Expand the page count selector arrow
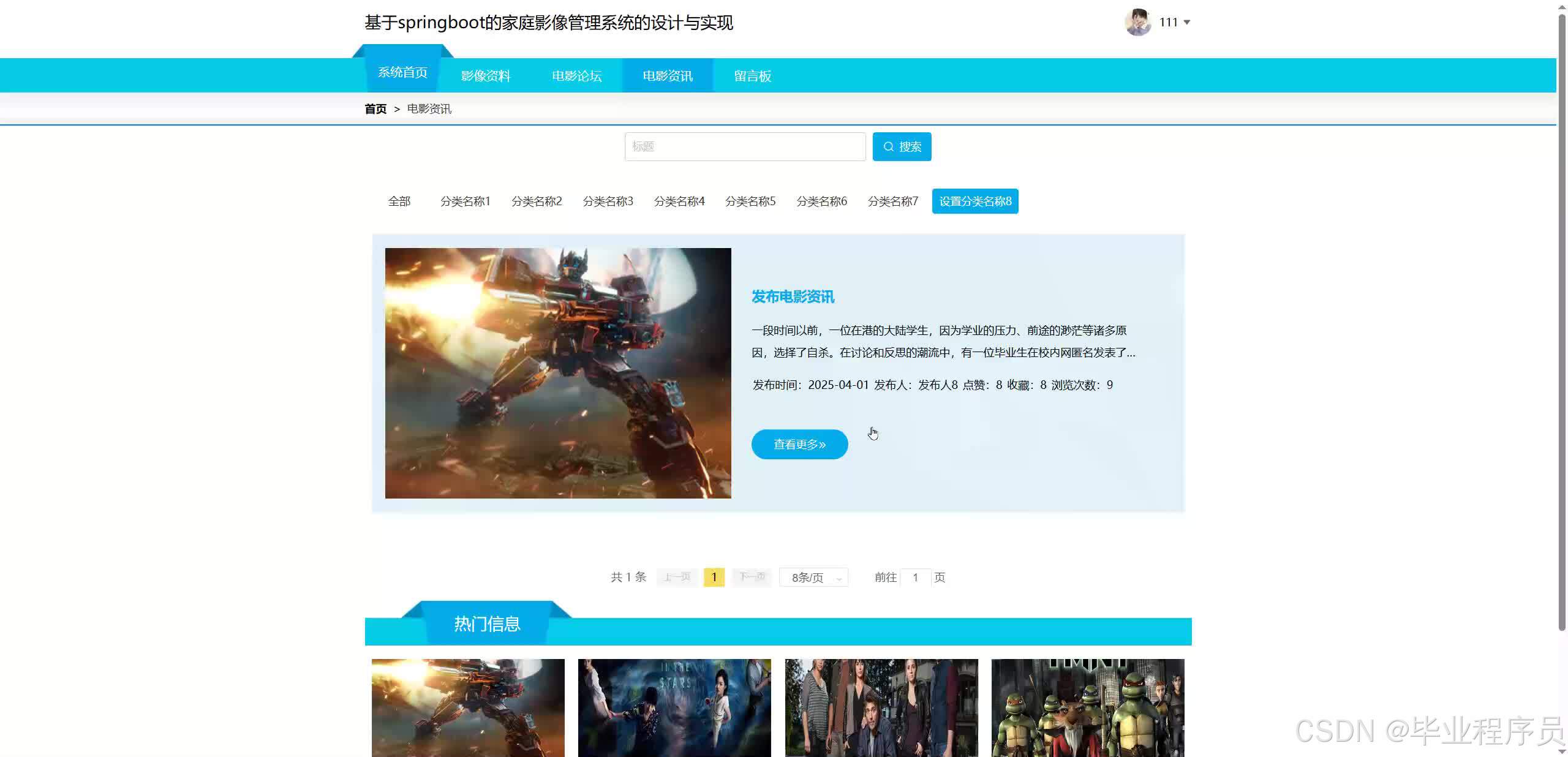The image size is (1568, 757). (837, 577)
